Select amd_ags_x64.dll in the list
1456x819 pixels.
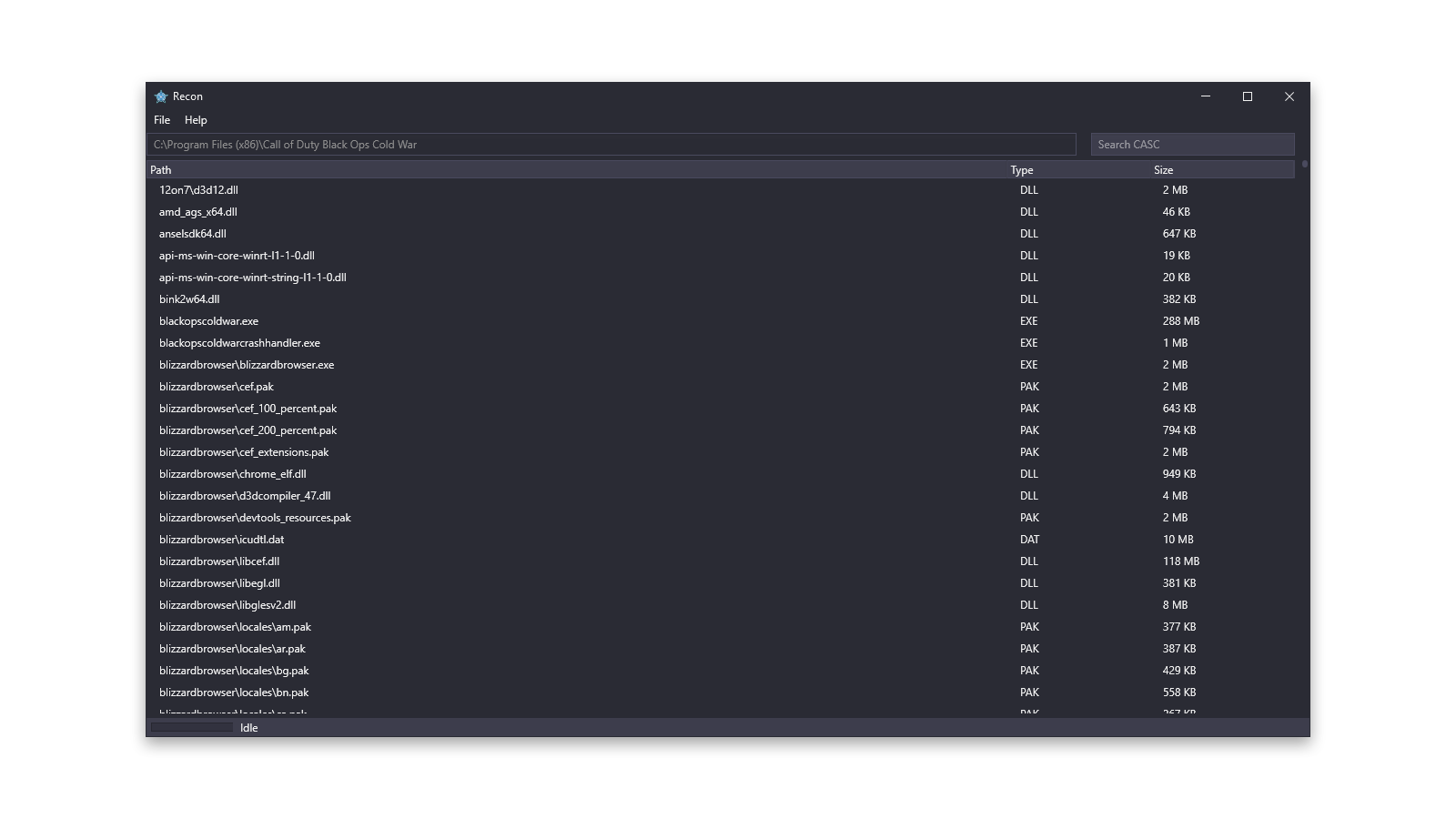[x=721, y=212]
